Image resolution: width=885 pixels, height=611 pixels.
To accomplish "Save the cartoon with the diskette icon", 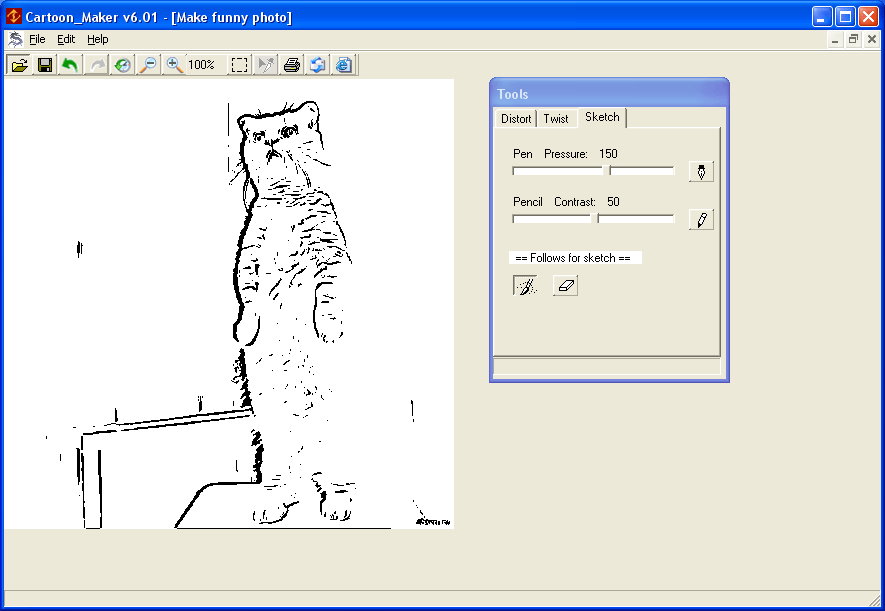I will (45, 64).
